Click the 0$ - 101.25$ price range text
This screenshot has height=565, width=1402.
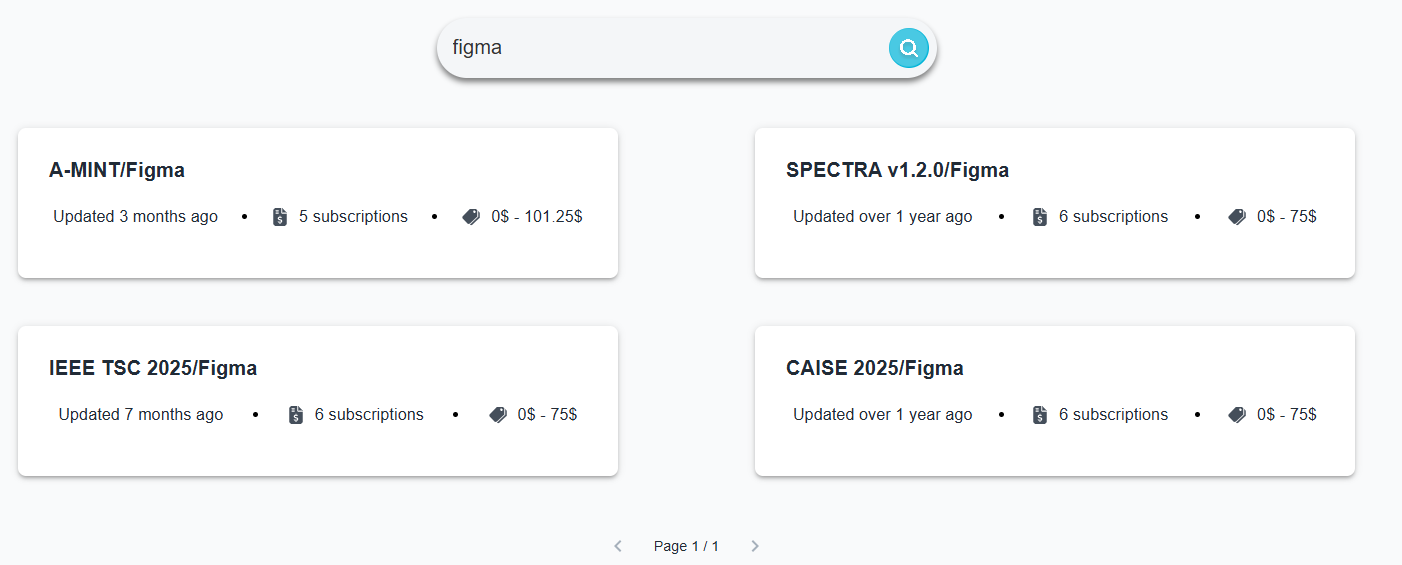coord(536,217)
